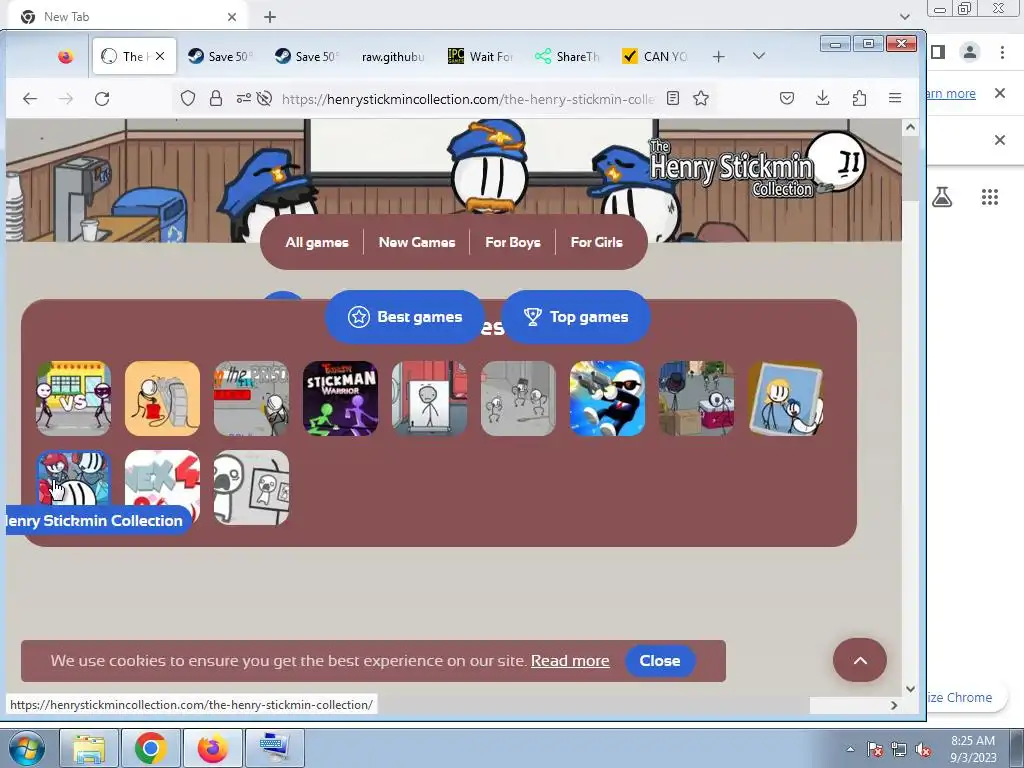Open Chrome profile avatar icon
1024x768 pixels.
coord(970,52)
